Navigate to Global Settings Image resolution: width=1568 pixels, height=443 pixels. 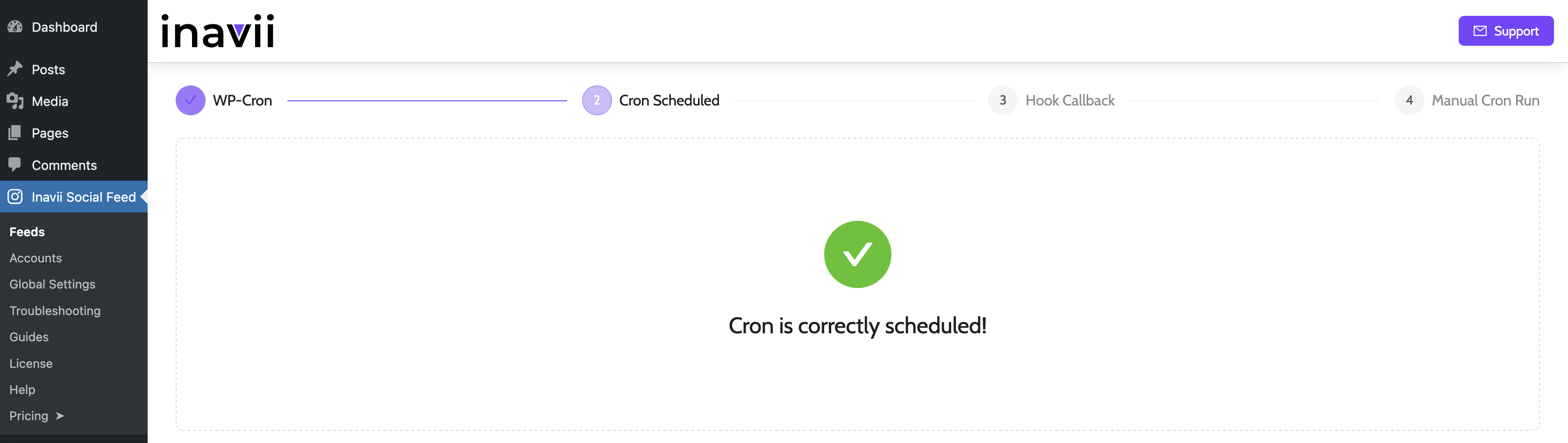click(52, 284)
